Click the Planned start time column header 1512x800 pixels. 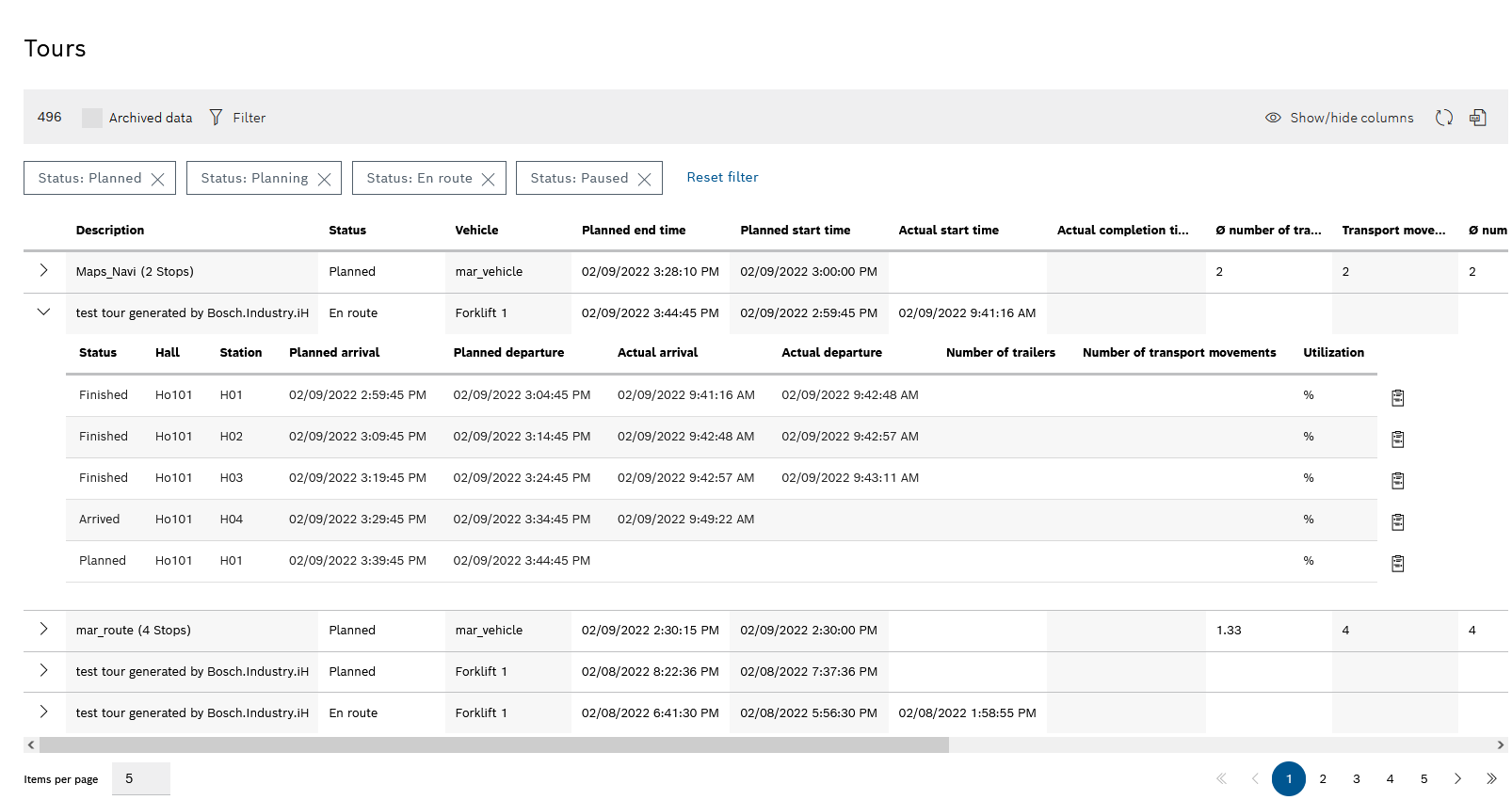pyautogui.click(x=795, y=230)
